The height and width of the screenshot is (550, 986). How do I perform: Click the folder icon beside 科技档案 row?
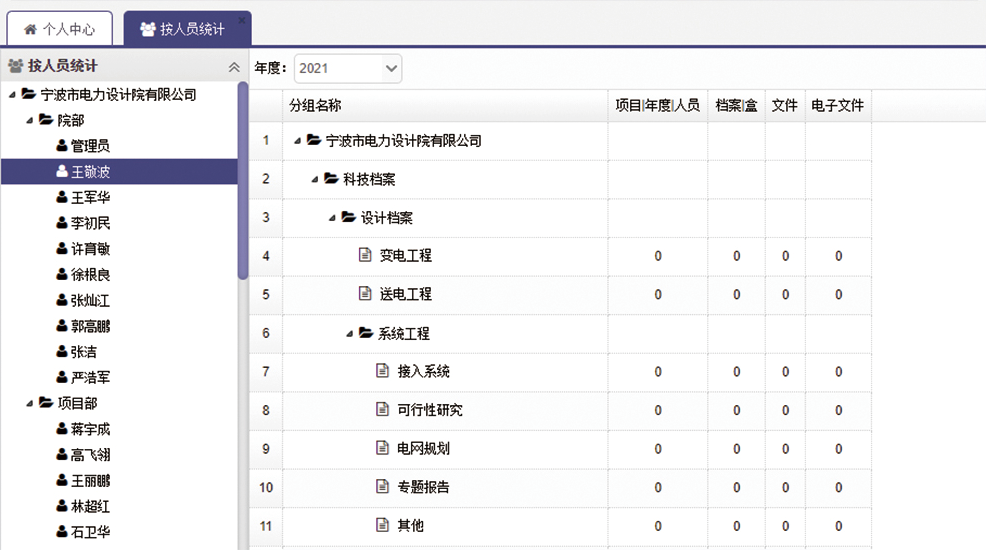coord(331,179)
